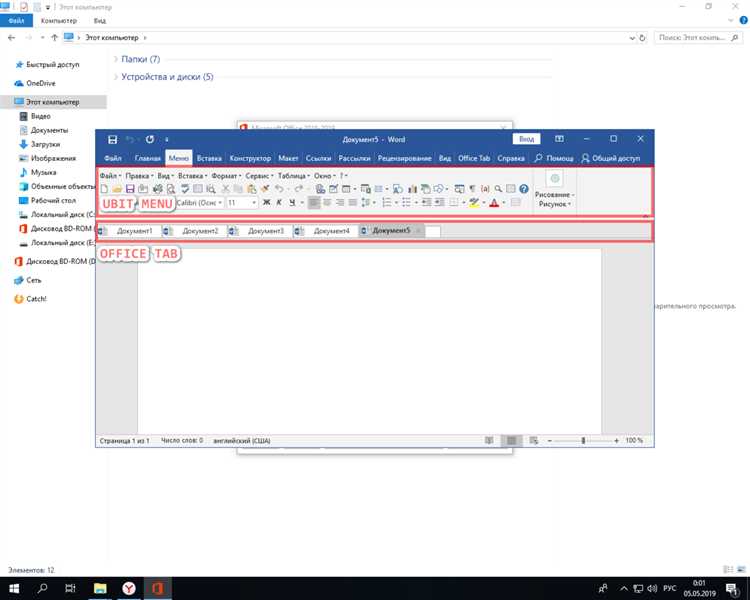Align text left using the toolbar icon
The width and height of the screenshot is (750, 600).
tap(314, 203)
